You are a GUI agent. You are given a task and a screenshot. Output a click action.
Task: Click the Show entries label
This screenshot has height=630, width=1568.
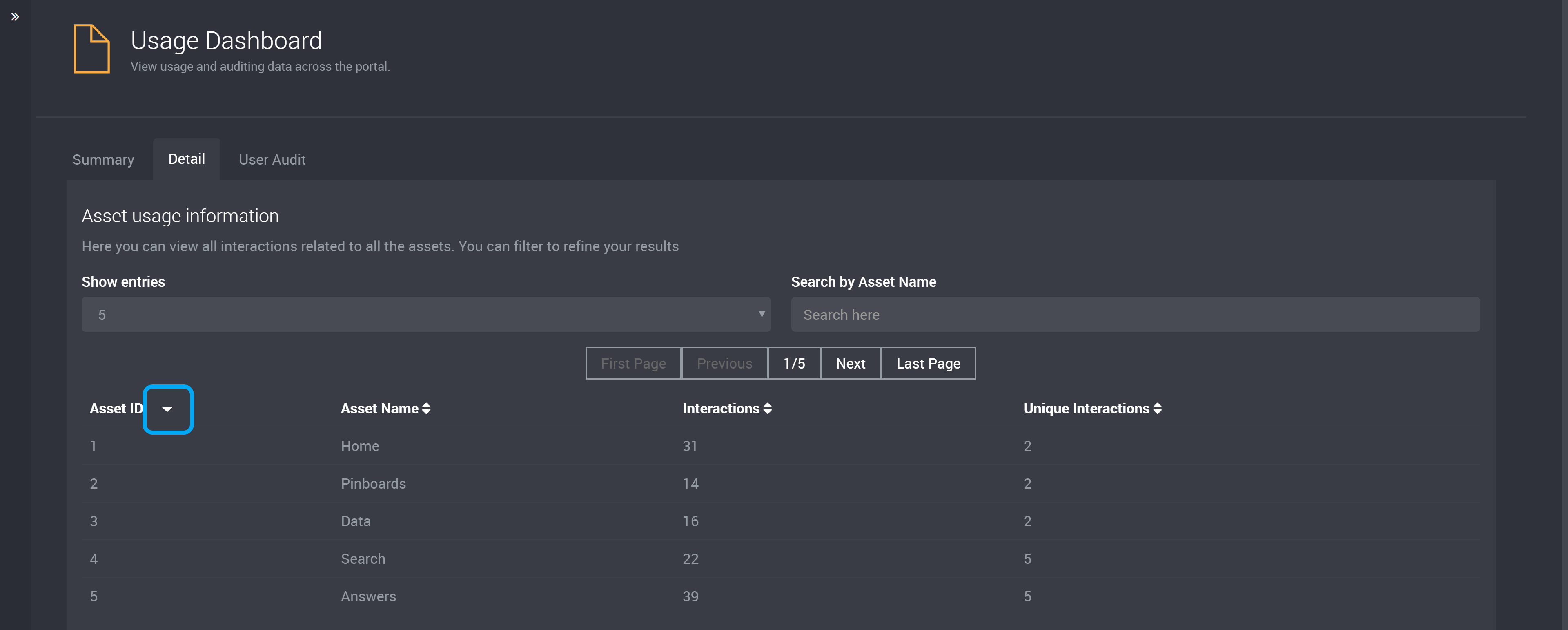click(x=123, y=281)
